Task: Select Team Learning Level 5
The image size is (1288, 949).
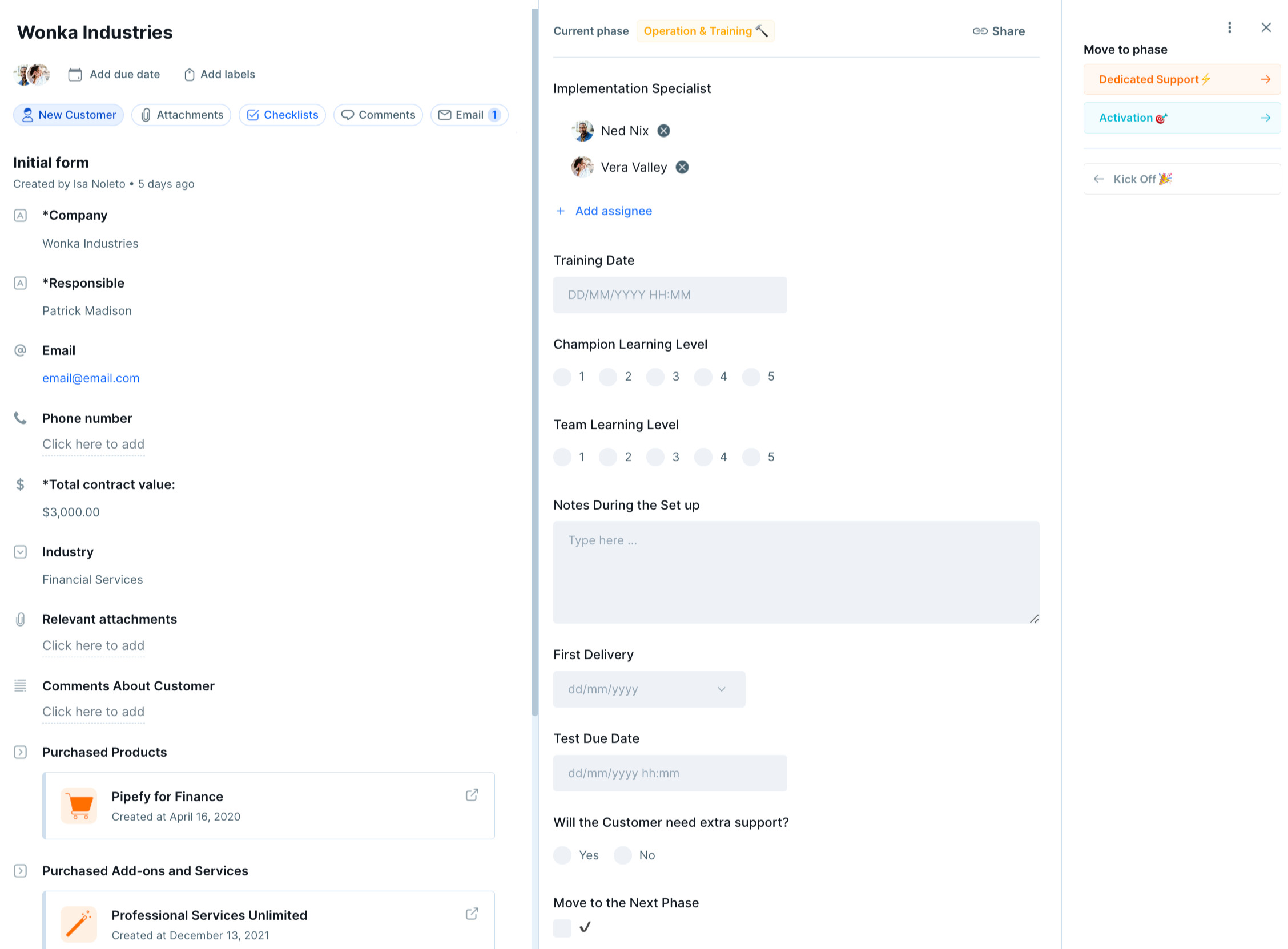Action: coord(751,457)
